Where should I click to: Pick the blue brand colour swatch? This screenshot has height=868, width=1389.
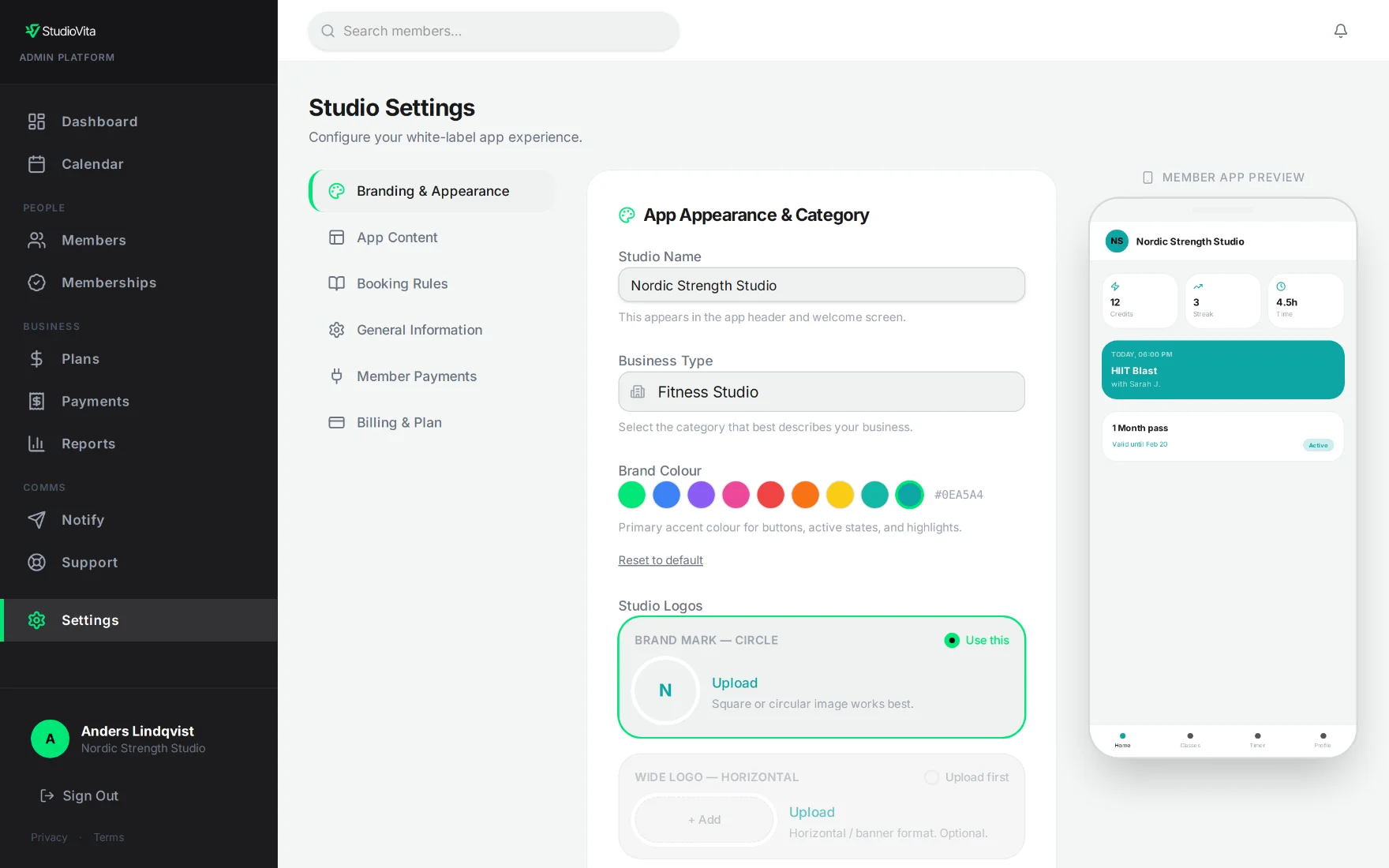click(x=666, y=495)
